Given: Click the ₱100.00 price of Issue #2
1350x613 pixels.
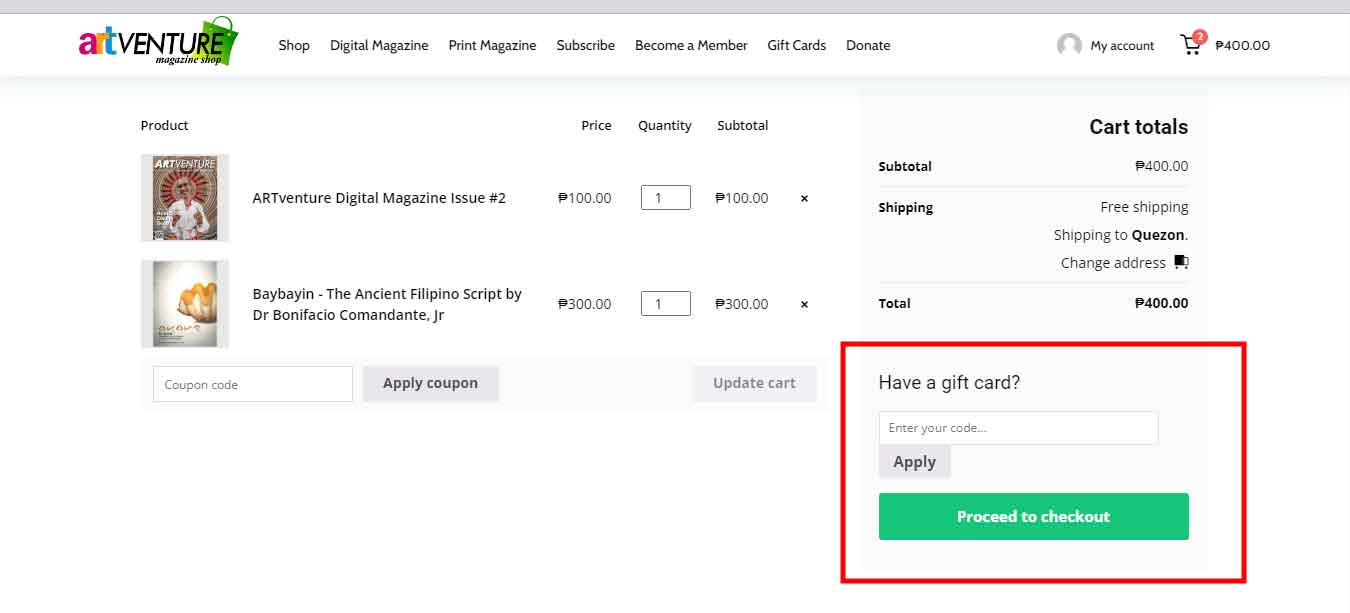Looking at the screenshot, I should pyautogui.click(x=584, y=198).
